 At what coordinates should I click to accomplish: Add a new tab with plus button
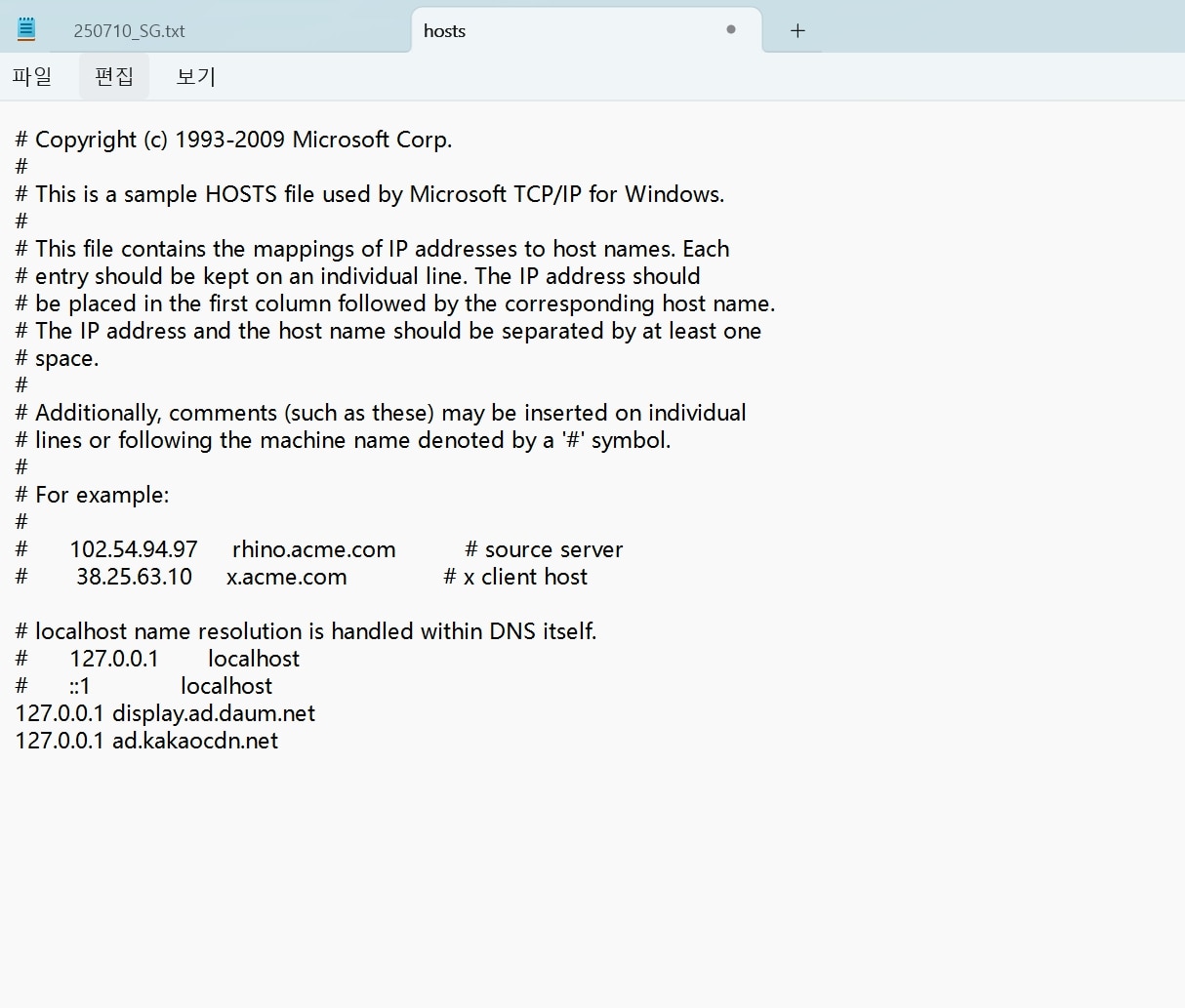pyautogui.click(x=797, y=30)
